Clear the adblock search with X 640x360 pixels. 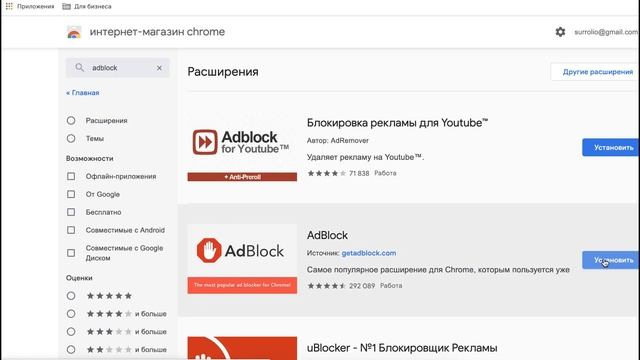click(159, 68)
